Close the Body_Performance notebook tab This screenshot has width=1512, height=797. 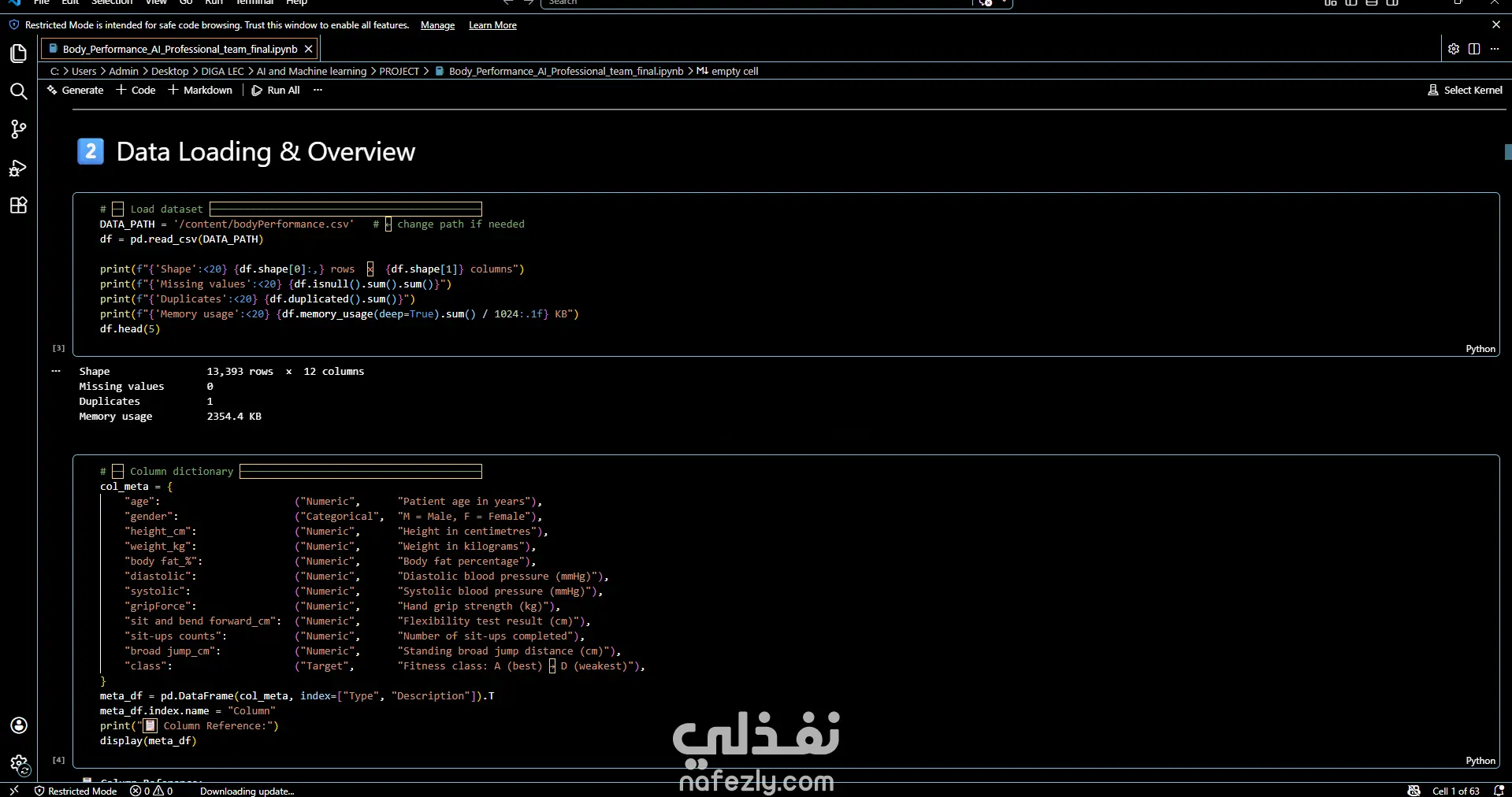tap(309, 49)
